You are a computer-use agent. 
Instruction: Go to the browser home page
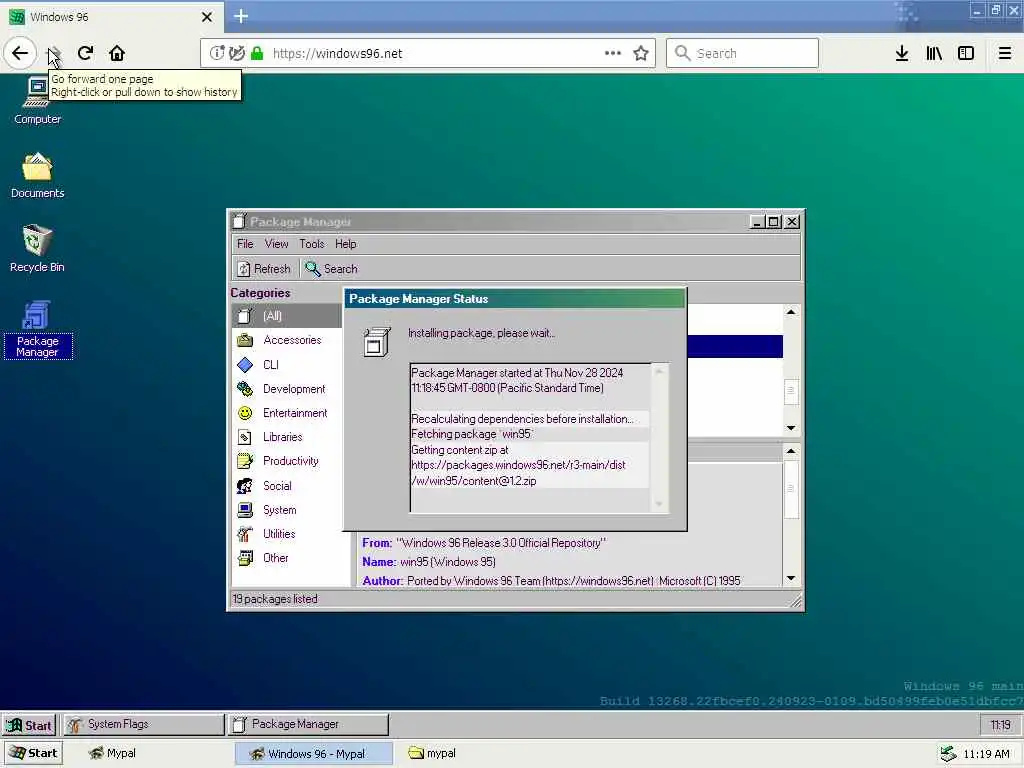pyautogui.click(x=117, y=53)
